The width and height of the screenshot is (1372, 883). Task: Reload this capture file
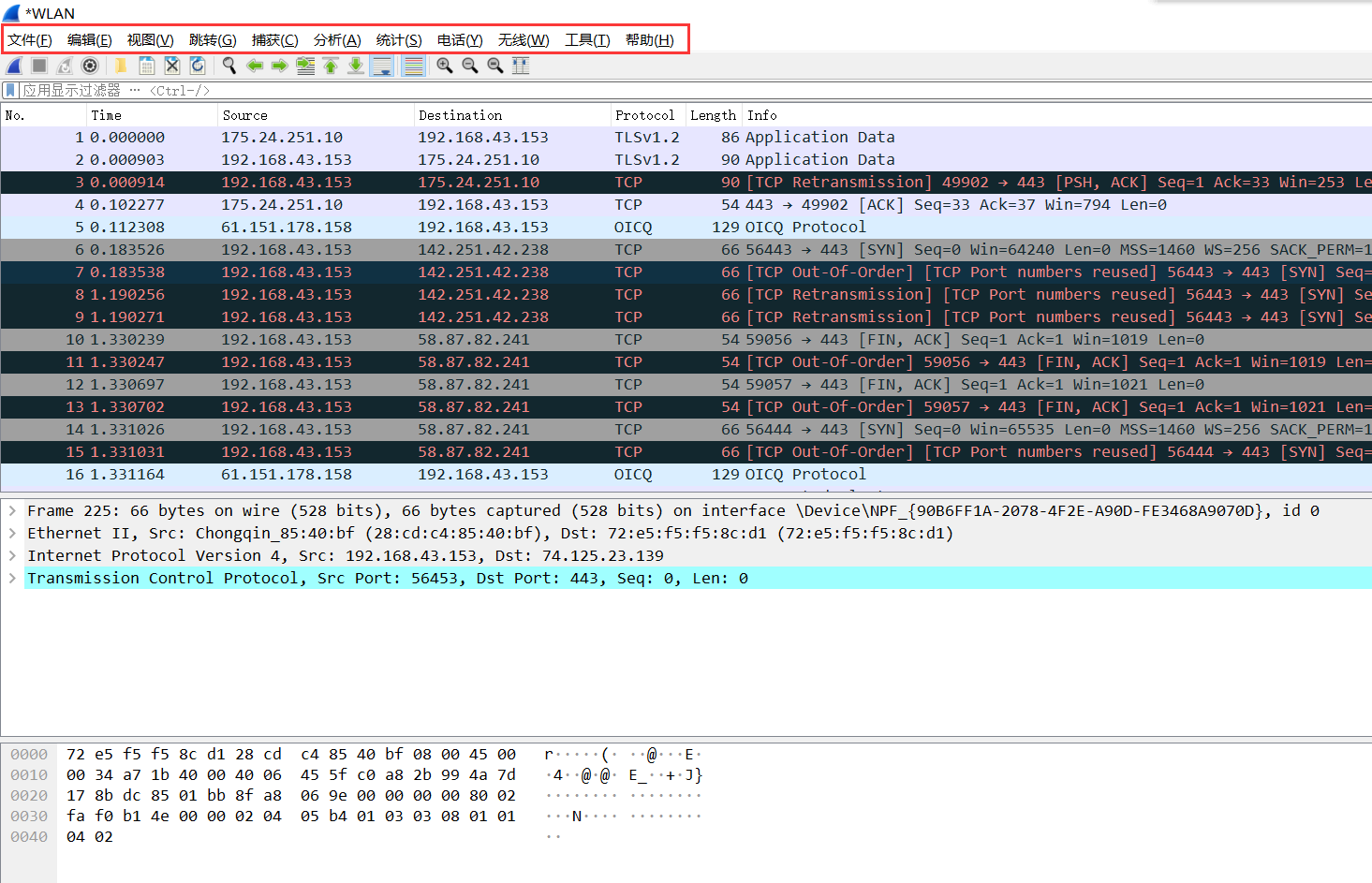coord(198,66)
